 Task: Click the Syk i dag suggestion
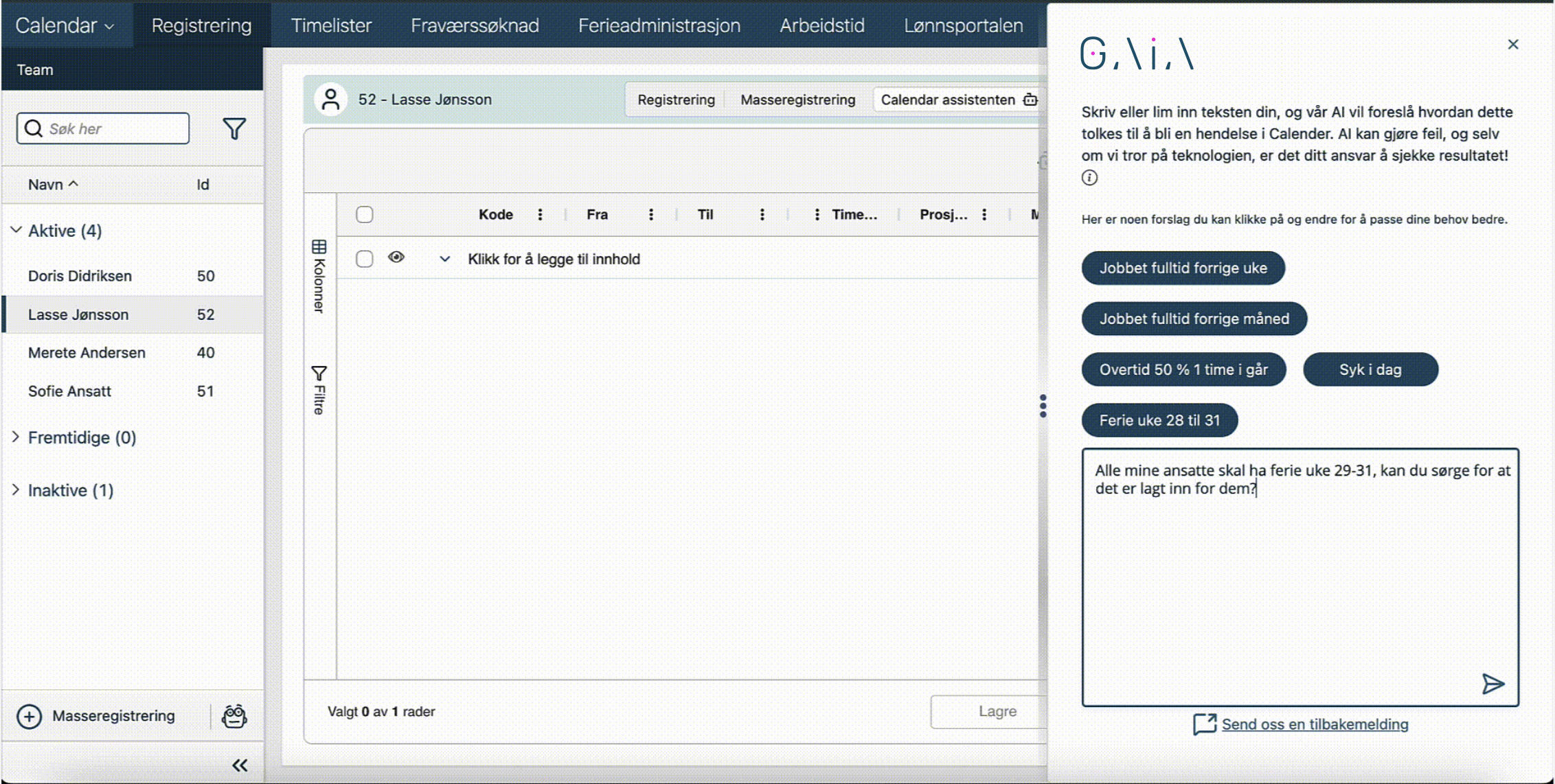(x=1370, y=369)
